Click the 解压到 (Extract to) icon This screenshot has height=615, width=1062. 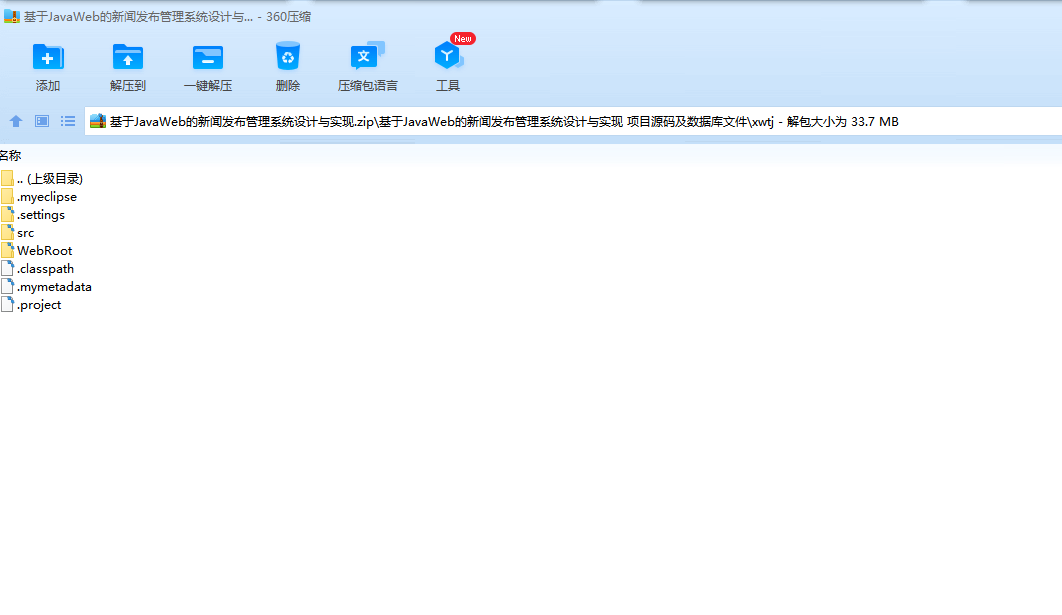(x=127, y=58)
